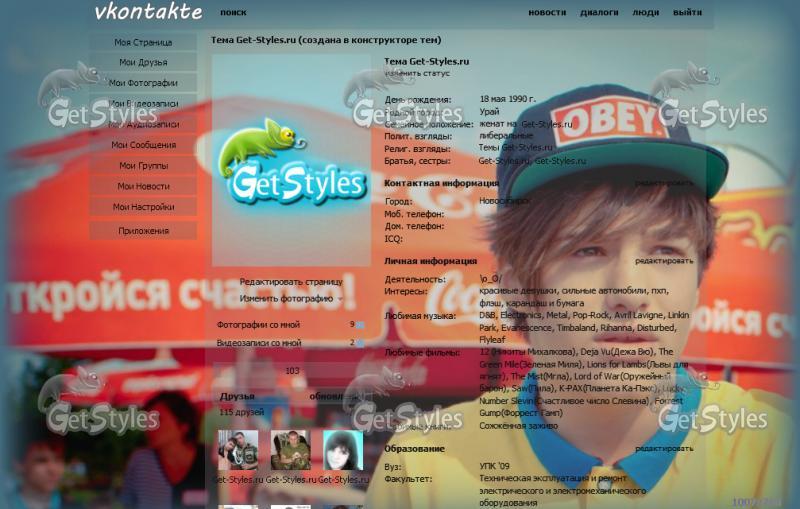Expand the arrow next to Изменить фотографию

[340, 299]
